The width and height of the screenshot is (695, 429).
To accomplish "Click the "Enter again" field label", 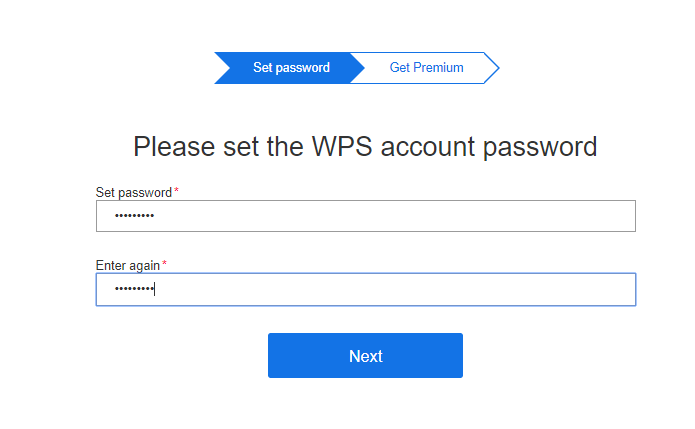I will point(128,265).
